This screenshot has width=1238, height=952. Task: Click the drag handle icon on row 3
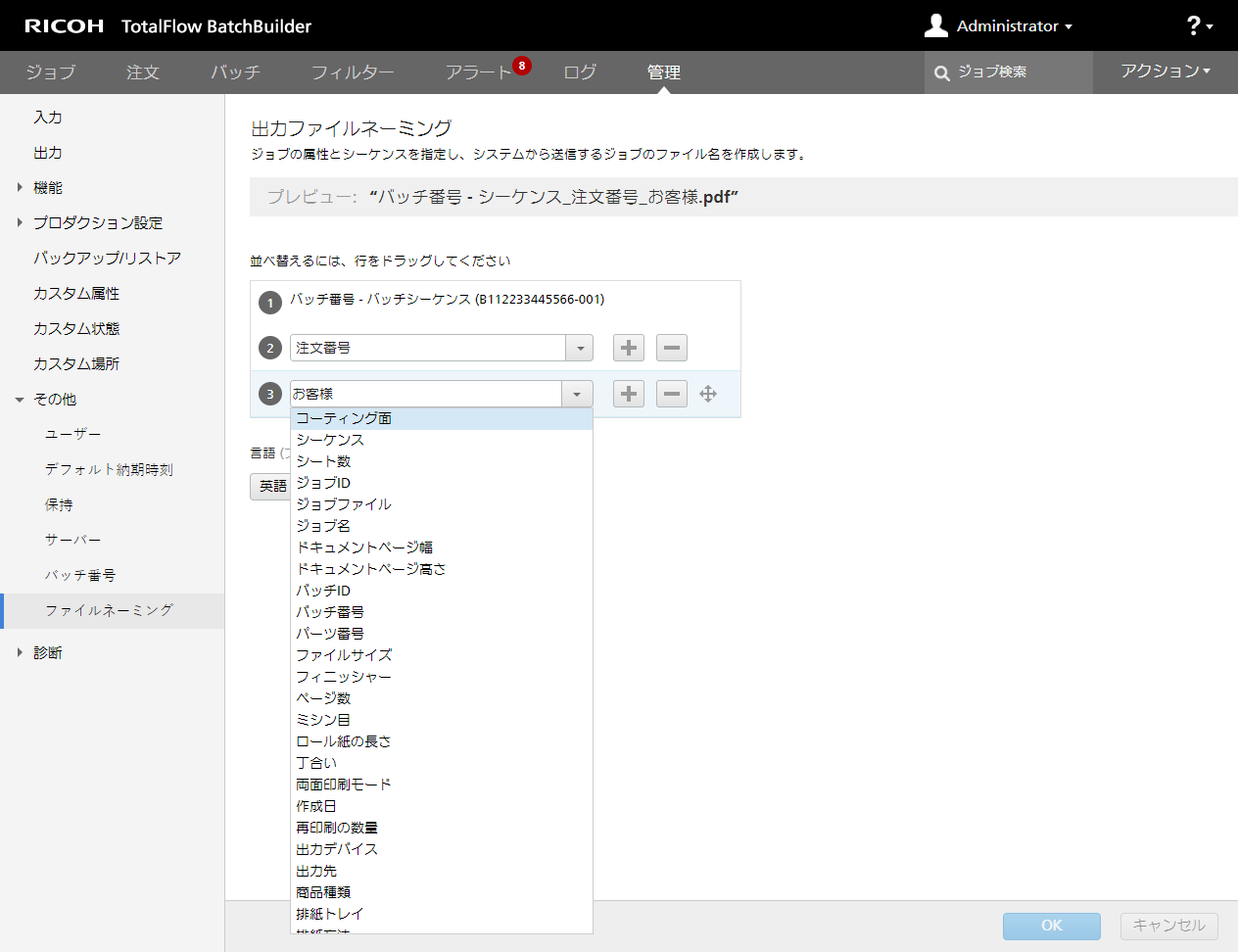(x=708, y=394)
